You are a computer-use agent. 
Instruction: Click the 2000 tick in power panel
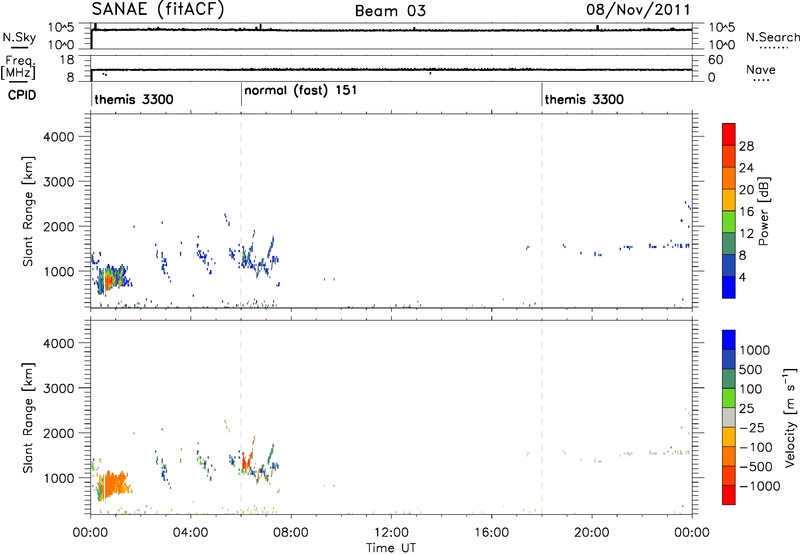59,226
